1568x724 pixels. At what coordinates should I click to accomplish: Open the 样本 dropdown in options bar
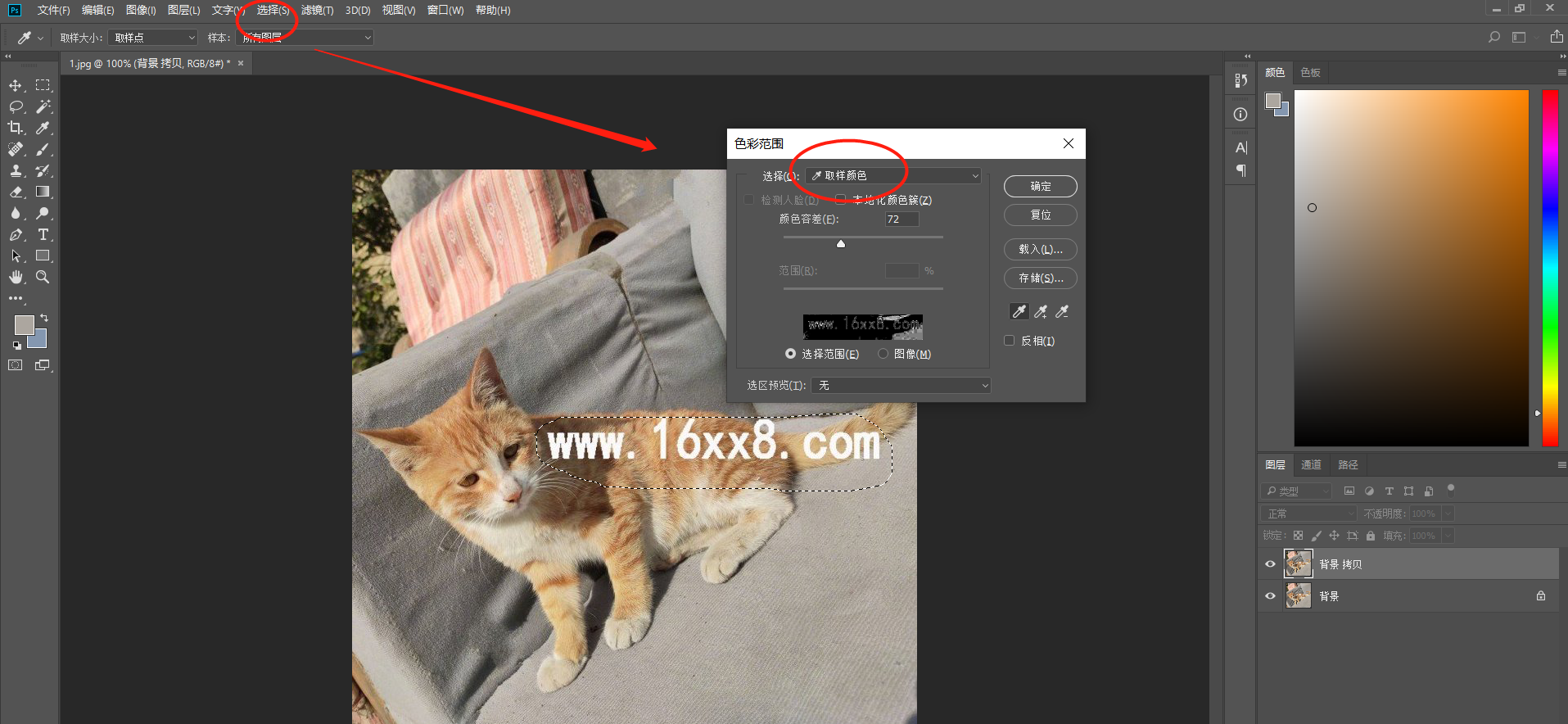305,38
